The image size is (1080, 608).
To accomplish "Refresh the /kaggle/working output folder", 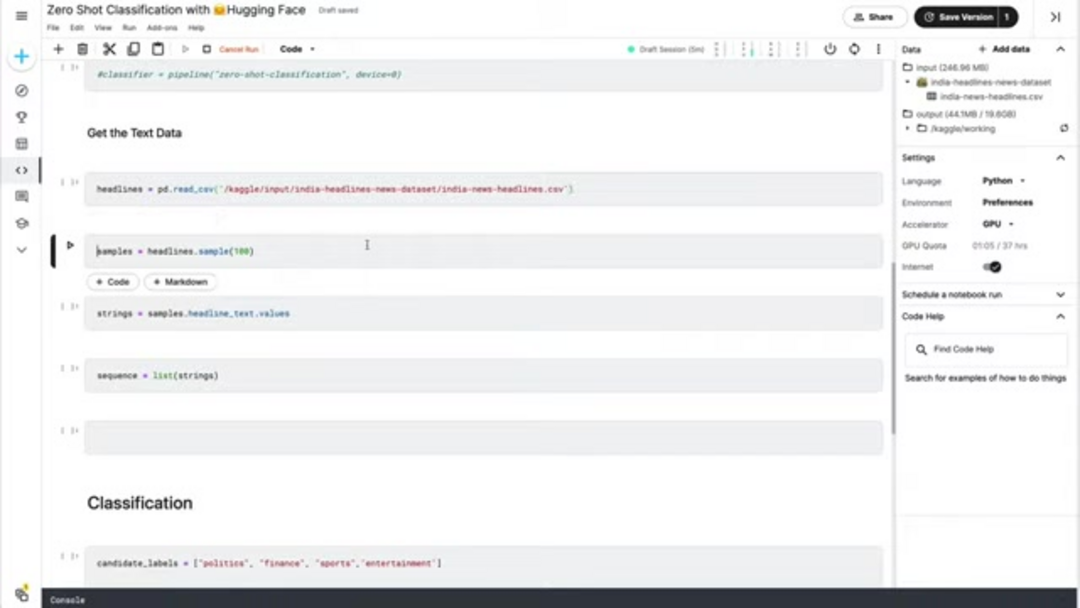I will tap(1064, 128).
